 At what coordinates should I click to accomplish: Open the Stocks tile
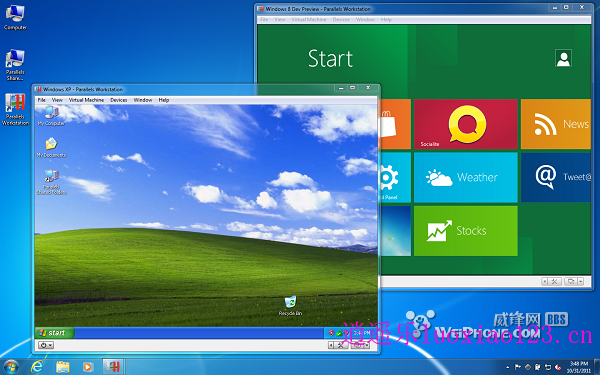pyautogui.click(x=466, y=231)
